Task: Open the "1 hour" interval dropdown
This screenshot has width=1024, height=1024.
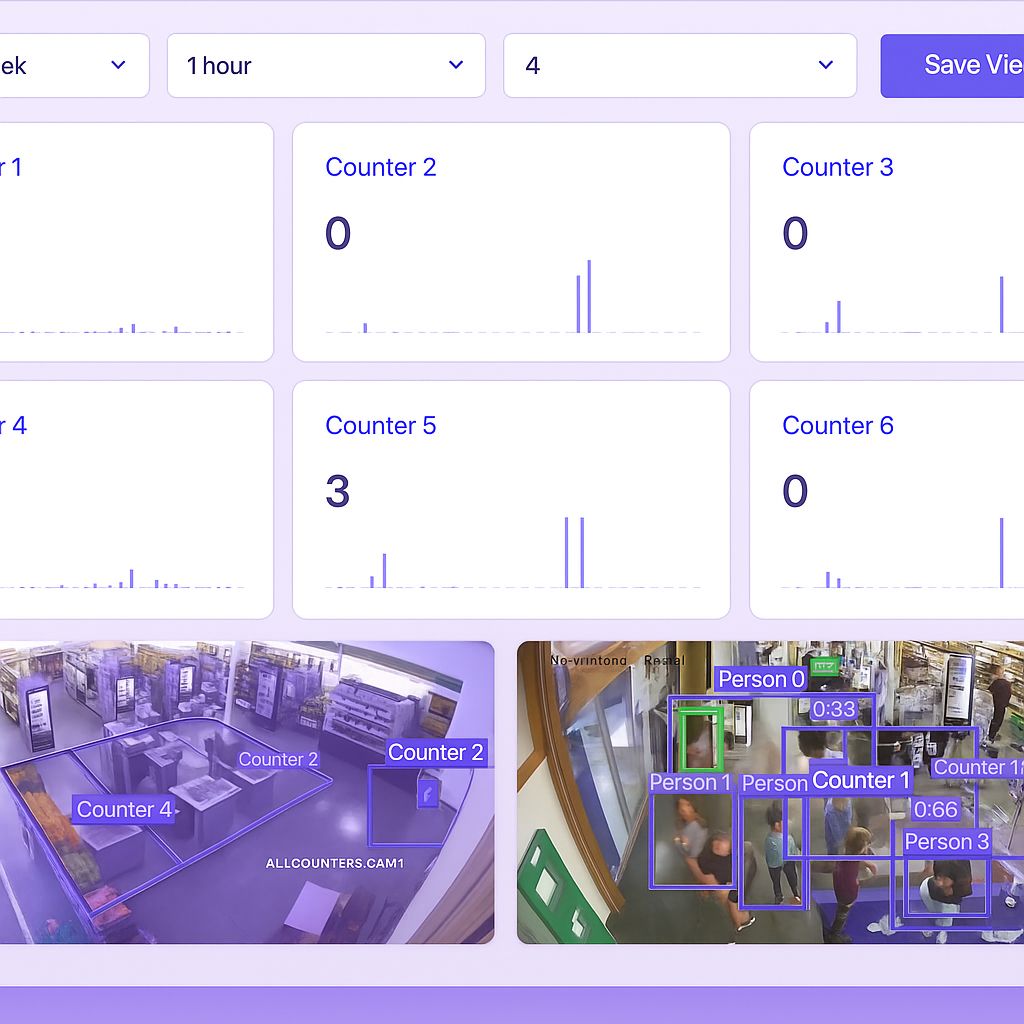Action: pyautogui.click(x=326, y=65)
